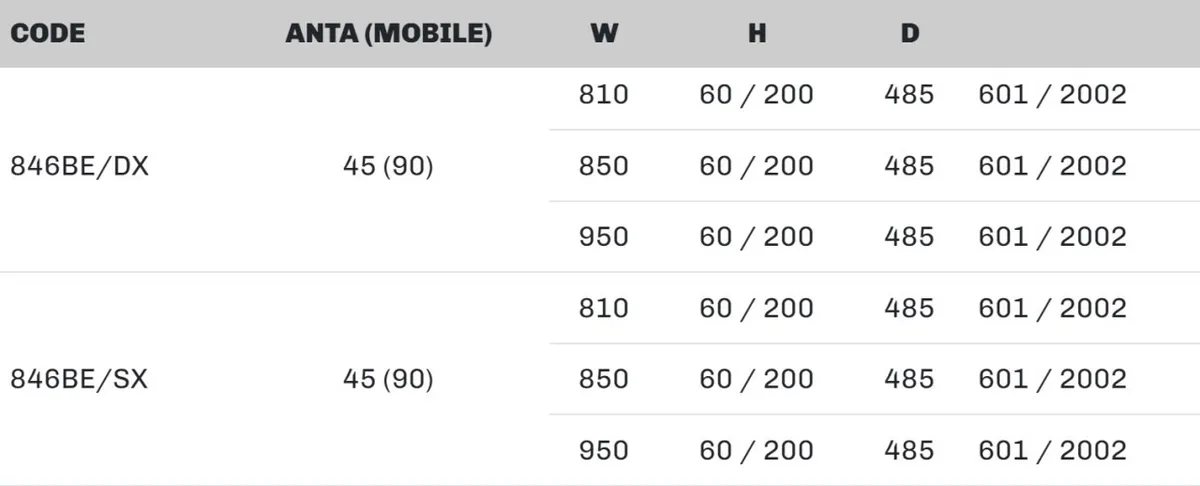The height and width of the screenshot is (486, 1200).
Task: Select 601 / 2002 in the bottom row
Action: tap(1052, 451)
